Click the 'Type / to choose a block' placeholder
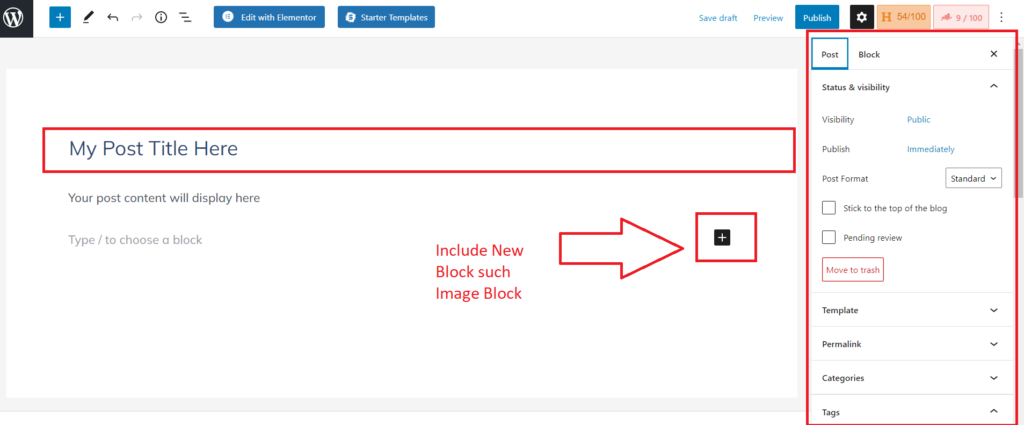 coord(135,240)
